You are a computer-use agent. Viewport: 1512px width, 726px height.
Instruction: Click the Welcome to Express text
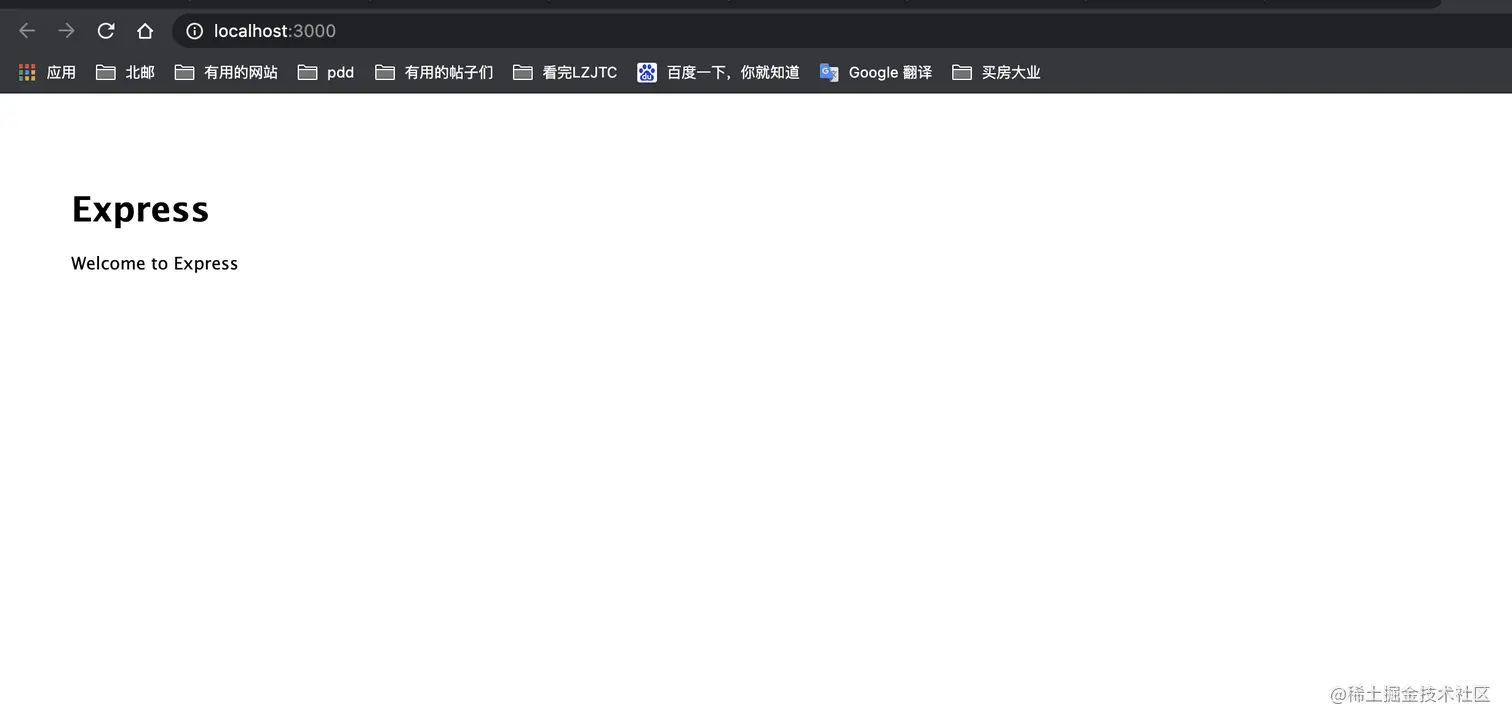[154, 263]
